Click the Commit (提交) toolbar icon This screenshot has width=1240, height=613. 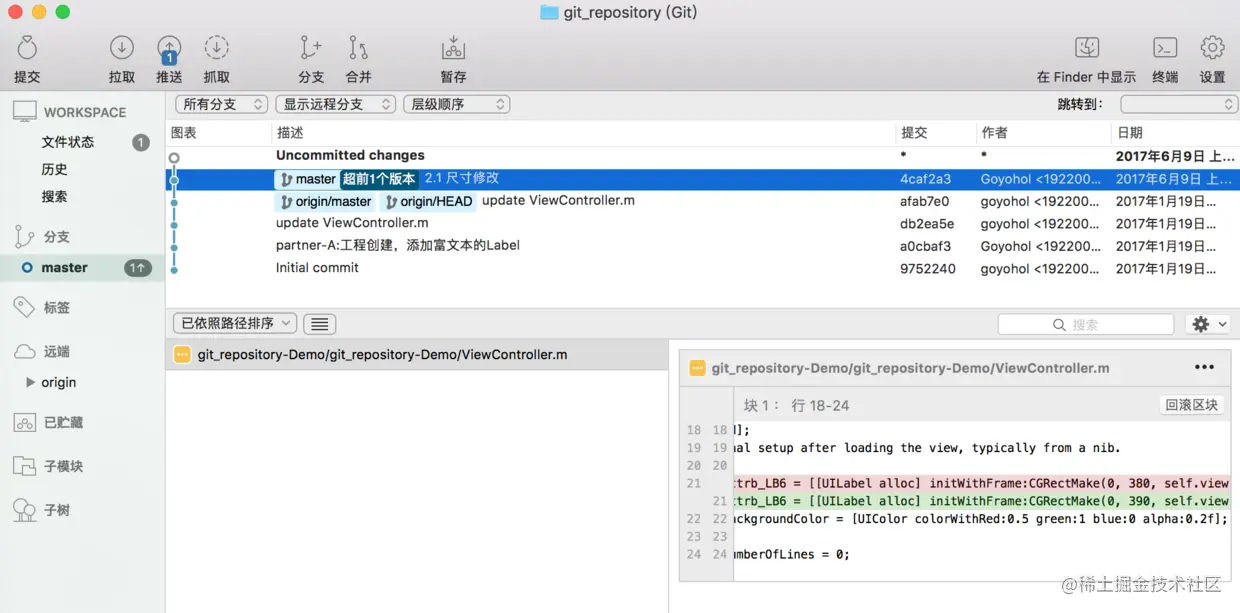click(27, 48)
